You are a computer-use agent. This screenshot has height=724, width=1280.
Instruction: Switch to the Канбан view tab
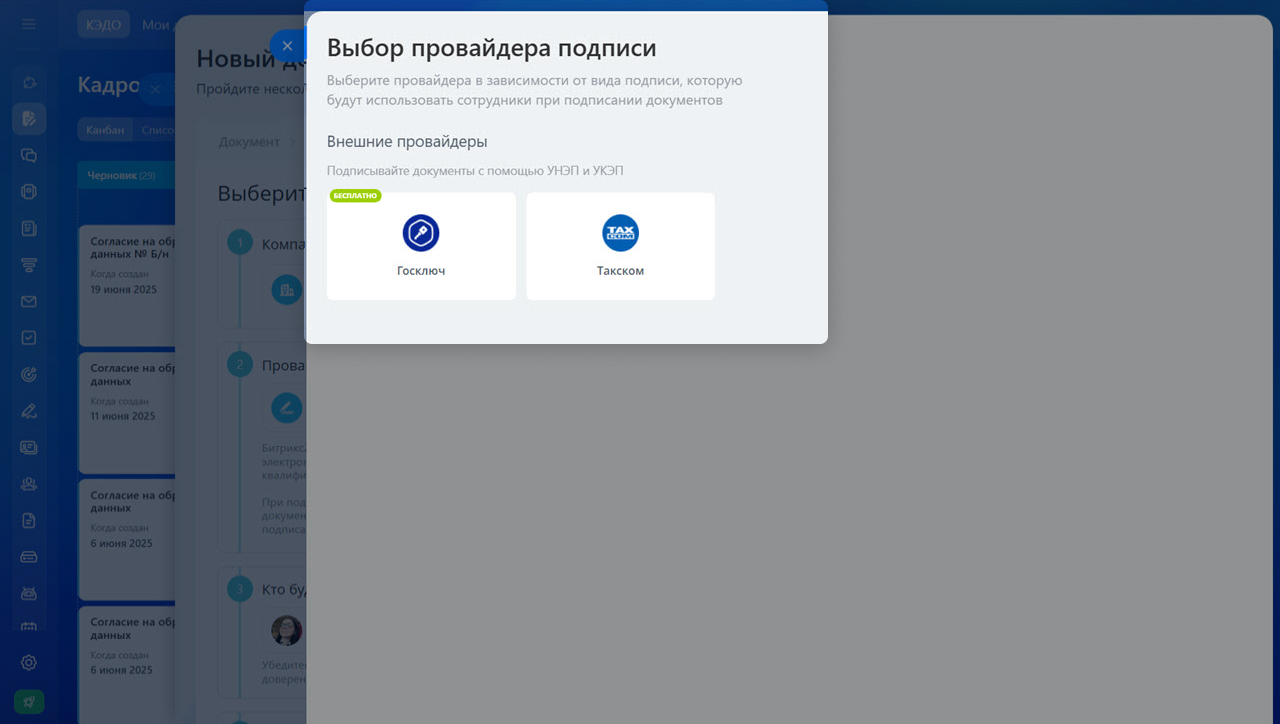tap(105, 130)
